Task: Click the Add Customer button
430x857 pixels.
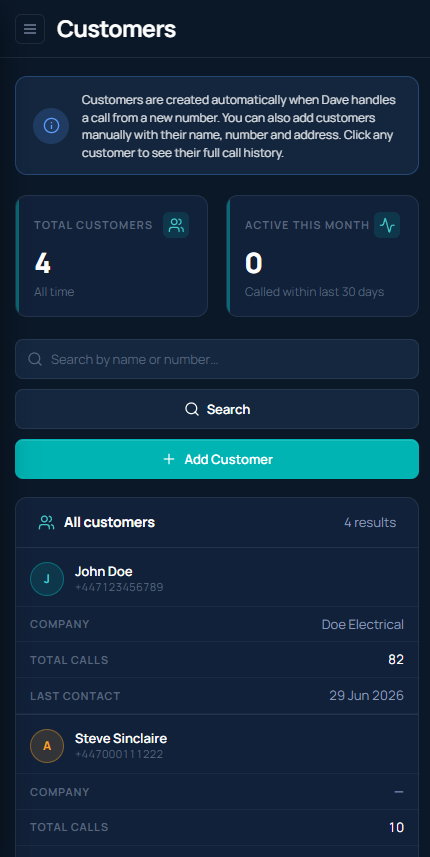Action: pos(217,459)
